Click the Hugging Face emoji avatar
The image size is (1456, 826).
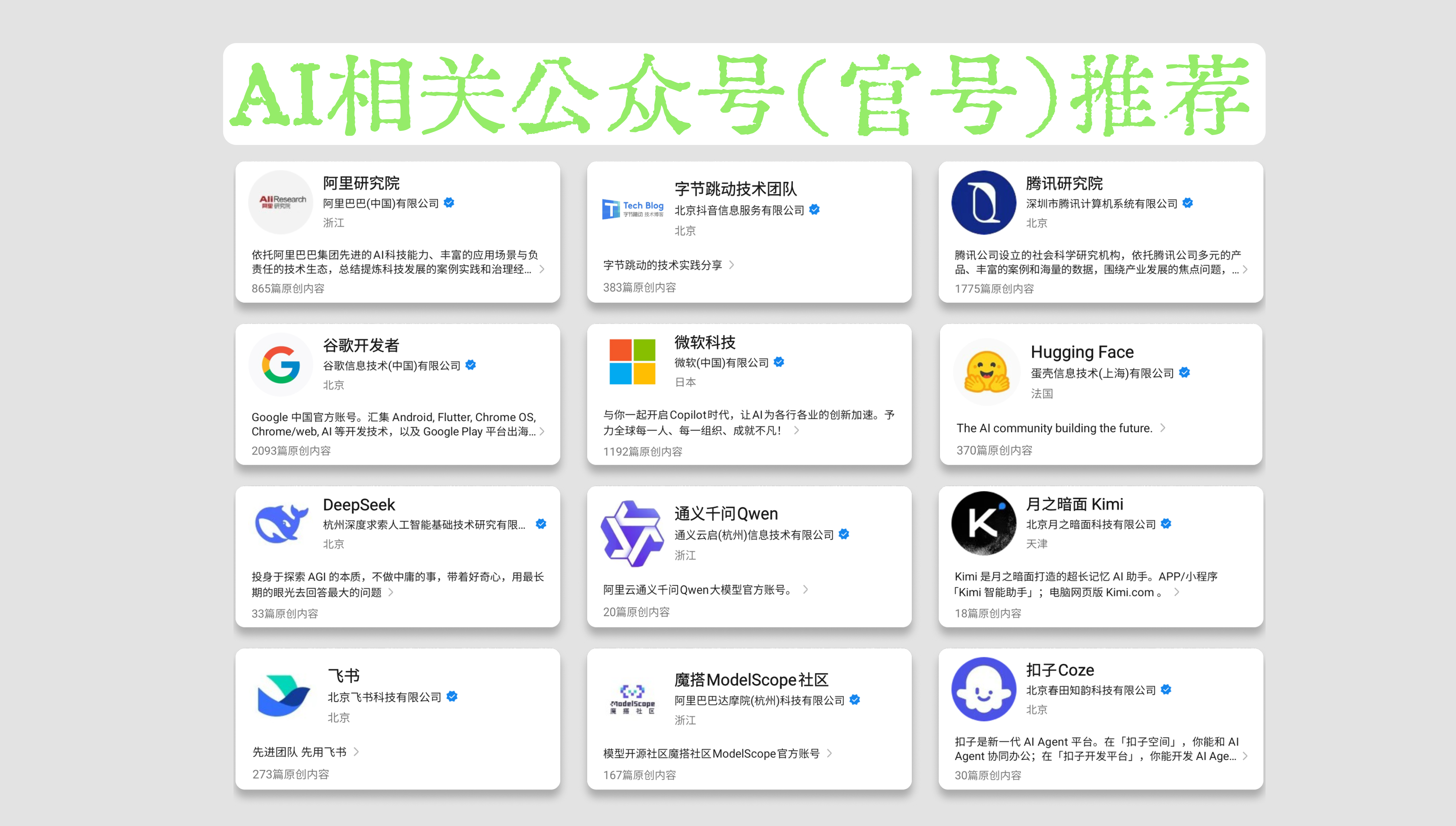[987, 372]
